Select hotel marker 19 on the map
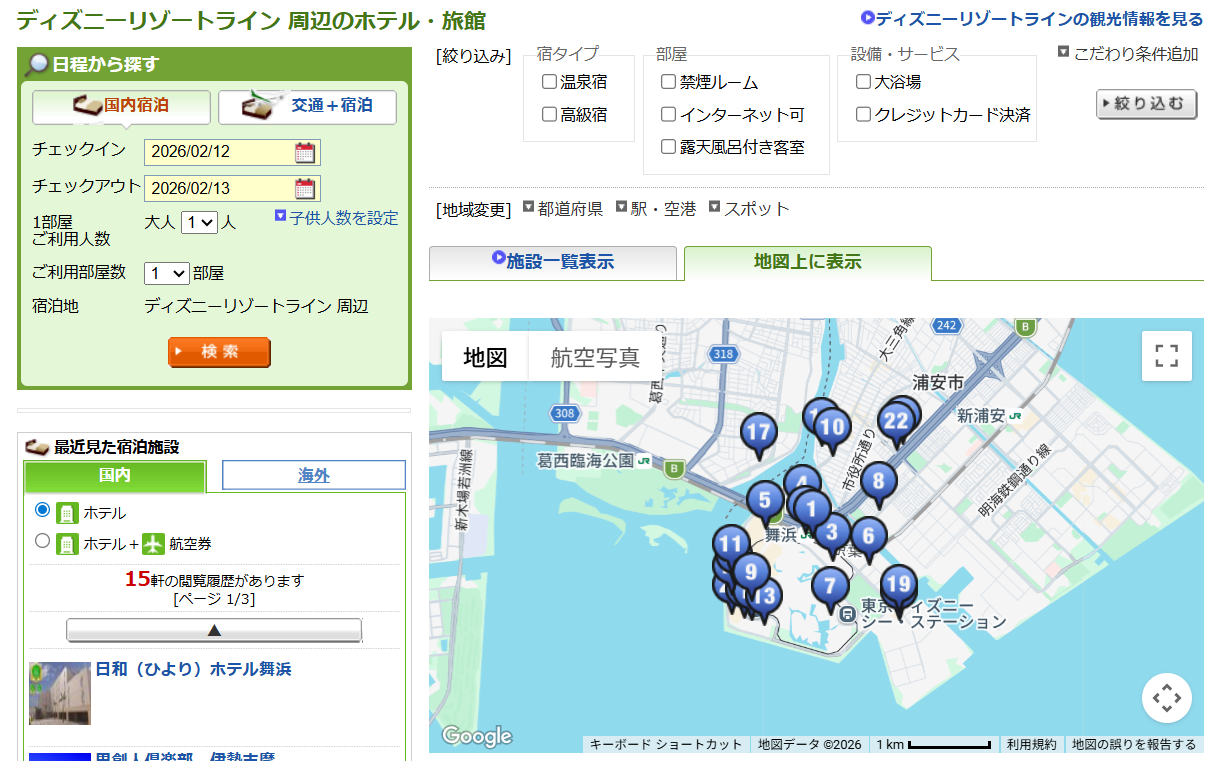1221x761 pixels. [x=899, y=584]
